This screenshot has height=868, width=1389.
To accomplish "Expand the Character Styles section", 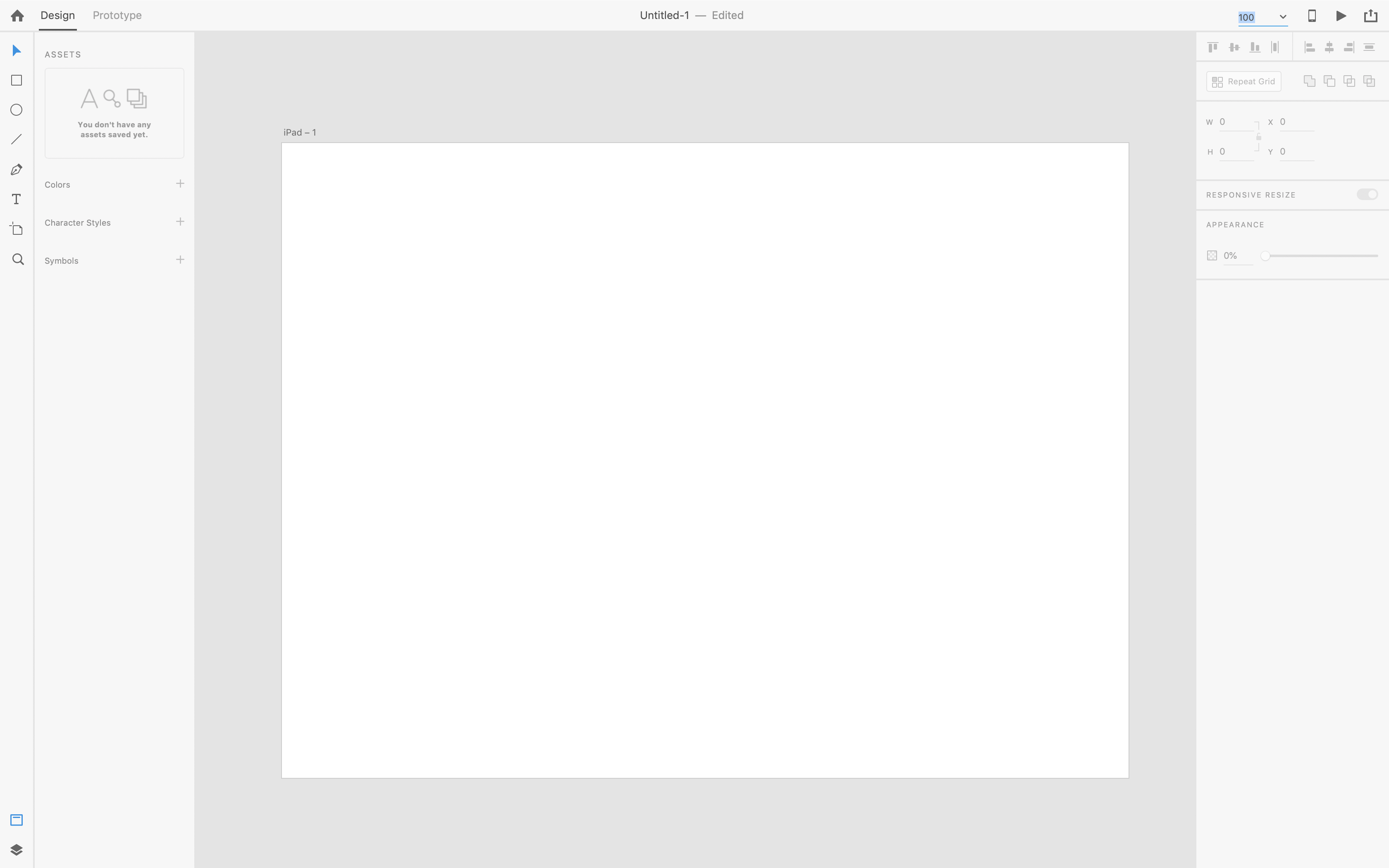I will coord(77,222).
